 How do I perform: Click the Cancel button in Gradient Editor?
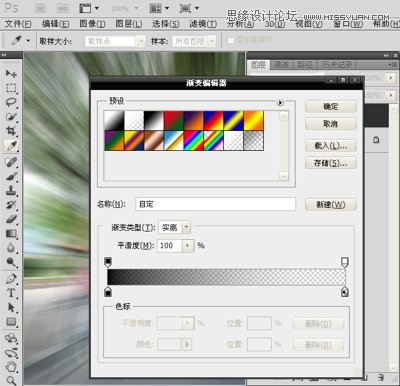(x=331, y=124)
